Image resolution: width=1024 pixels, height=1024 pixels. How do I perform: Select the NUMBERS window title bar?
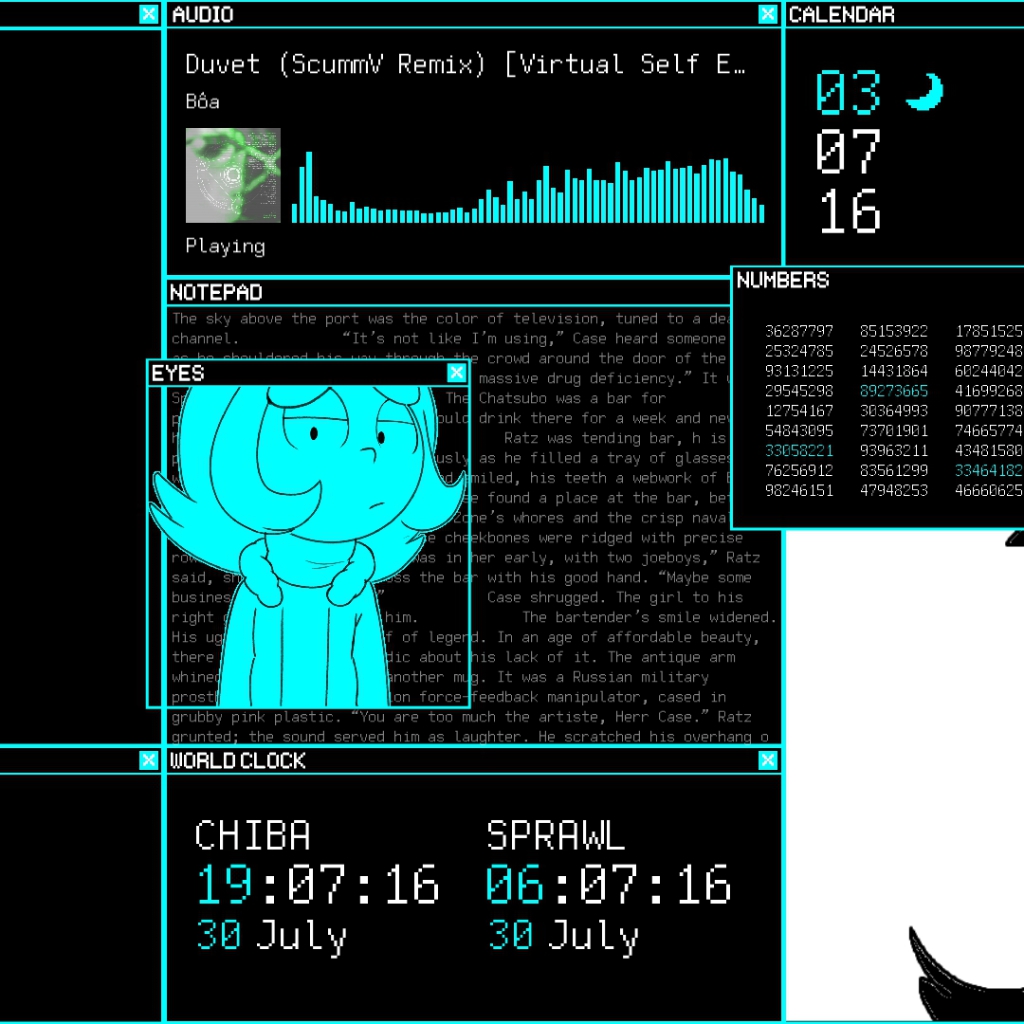click(x=878, y=280)
